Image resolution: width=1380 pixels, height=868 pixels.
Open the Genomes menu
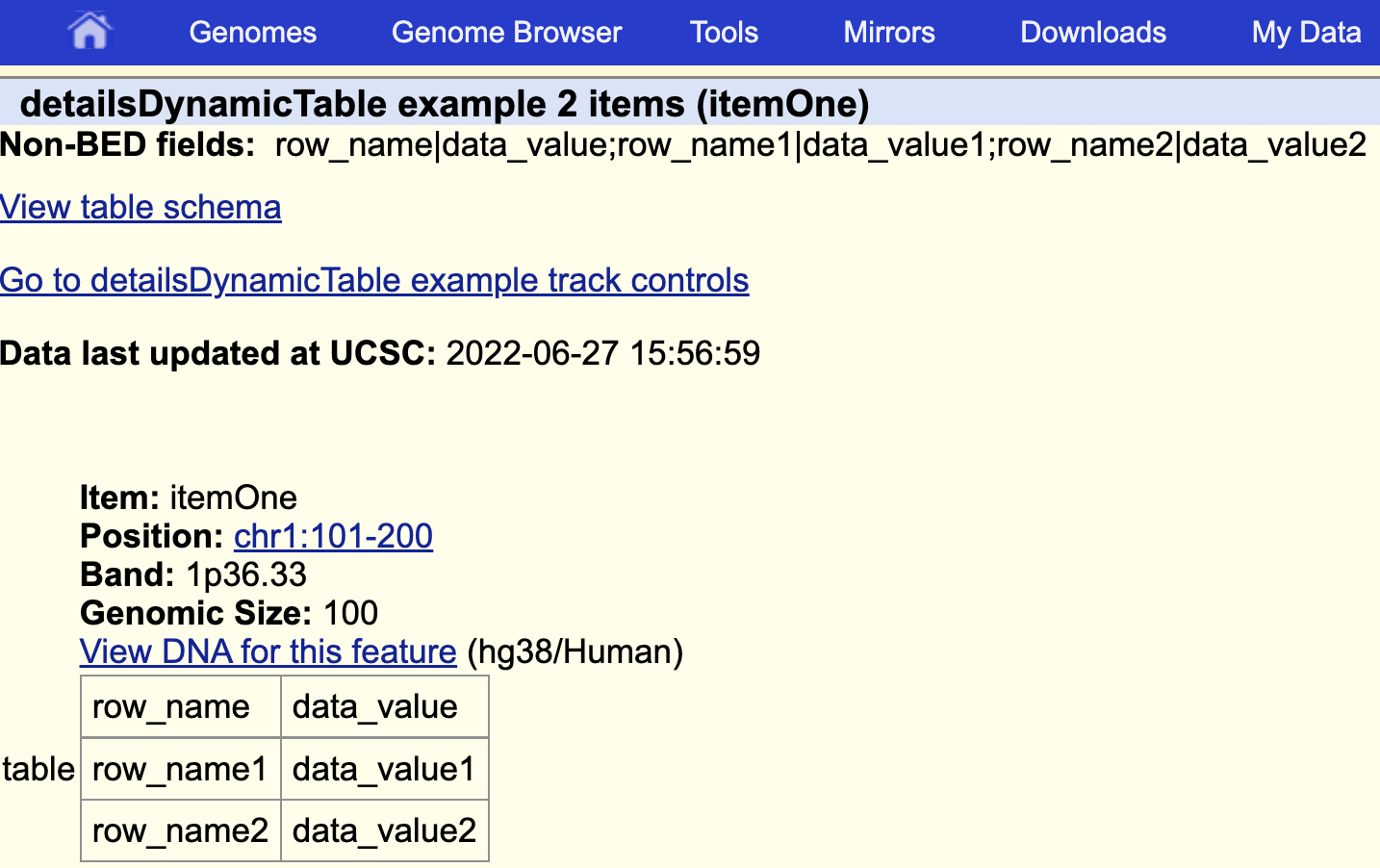pyautogui.click(x=252, y=32)
